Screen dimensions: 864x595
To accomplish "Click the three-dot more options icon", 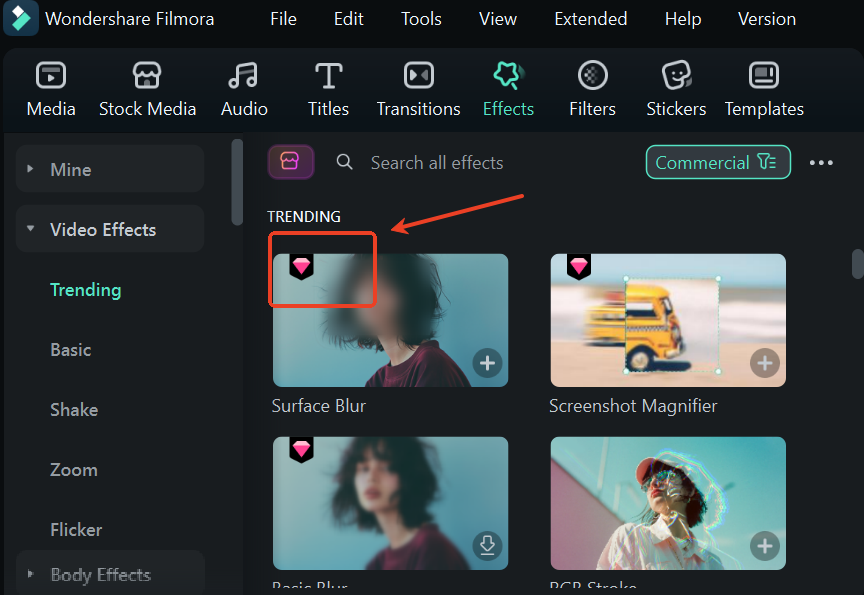I will coord(821,162).
